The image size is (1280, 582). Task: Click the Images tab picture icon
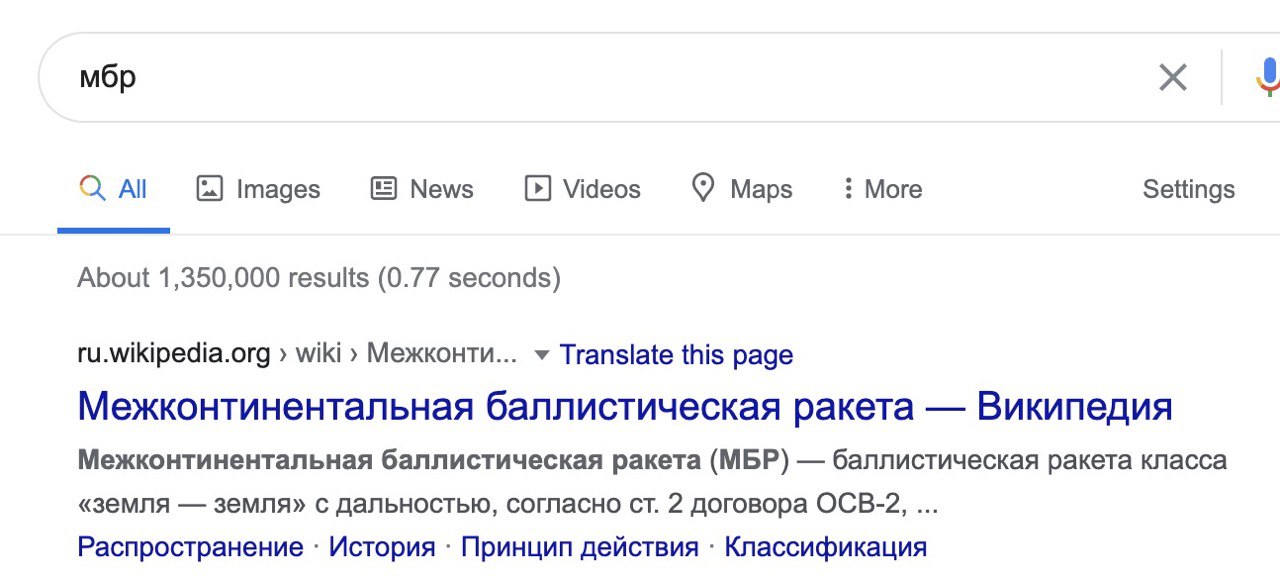click(209, 188)
